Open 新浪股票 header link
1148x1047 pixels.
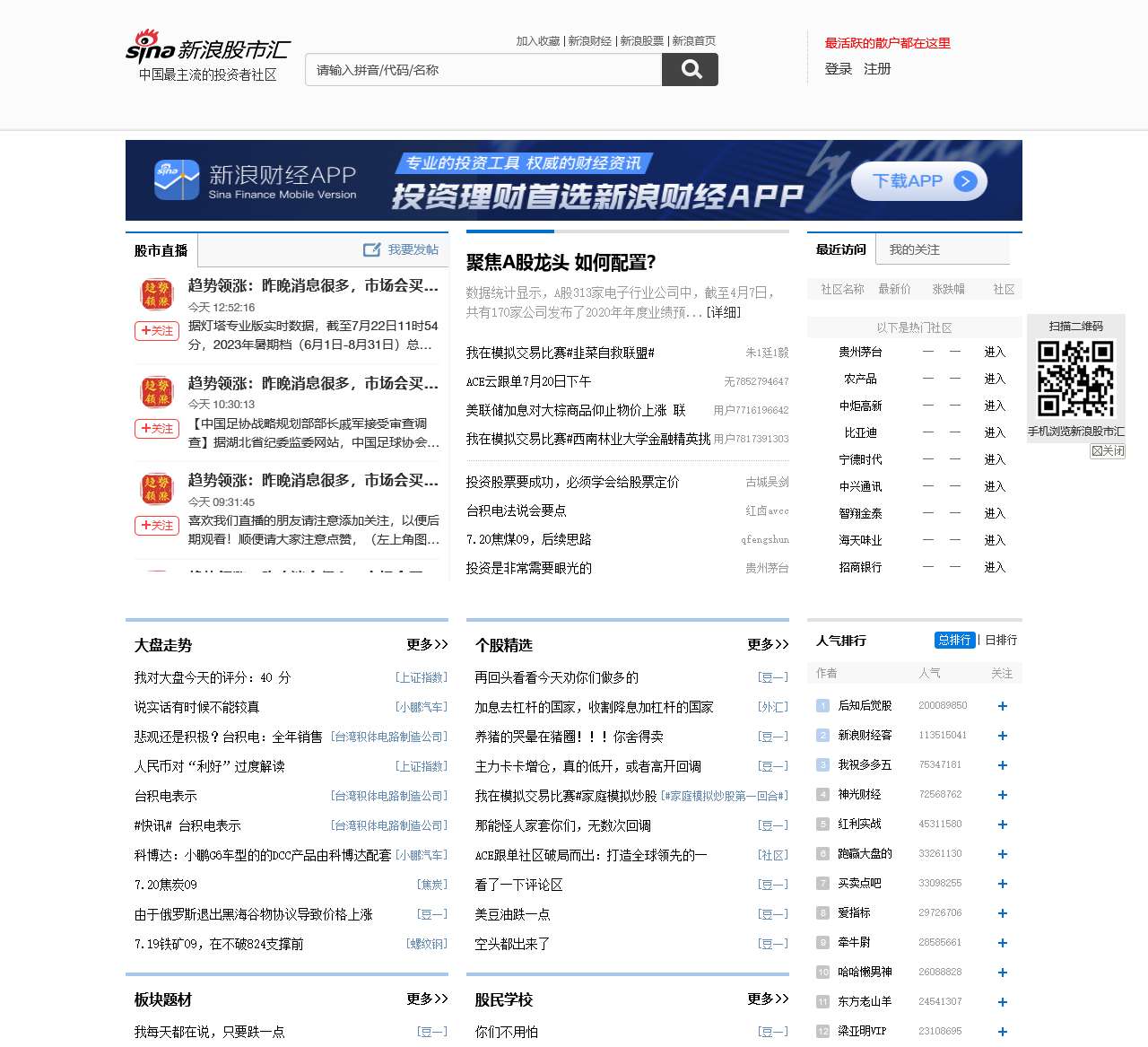coord(641,41)
